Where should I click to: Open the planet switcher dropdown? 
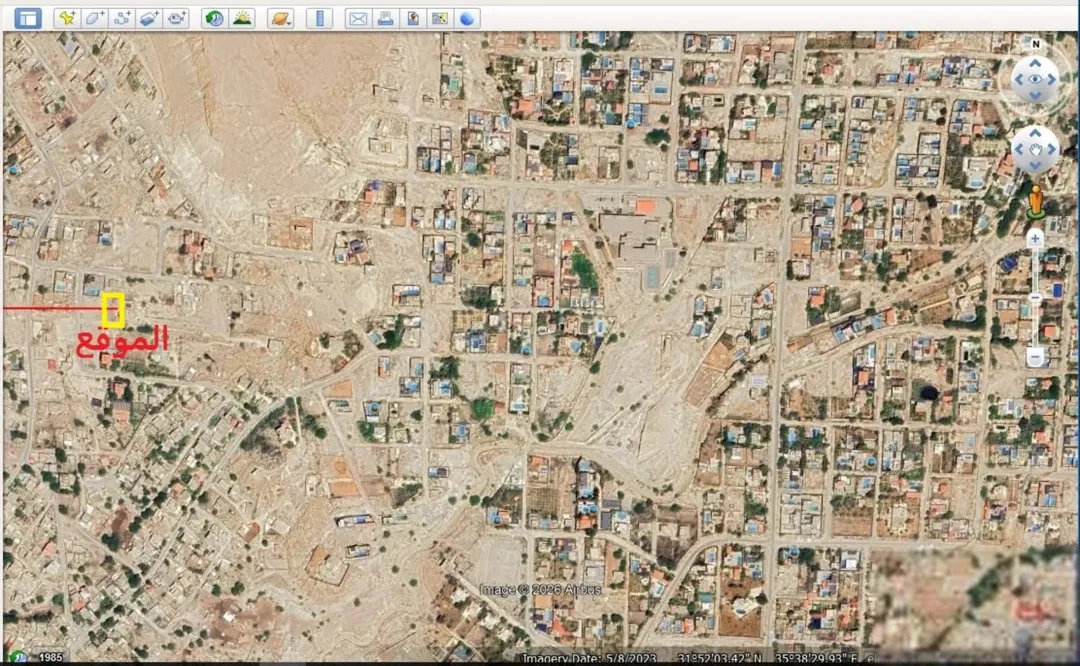280,19
